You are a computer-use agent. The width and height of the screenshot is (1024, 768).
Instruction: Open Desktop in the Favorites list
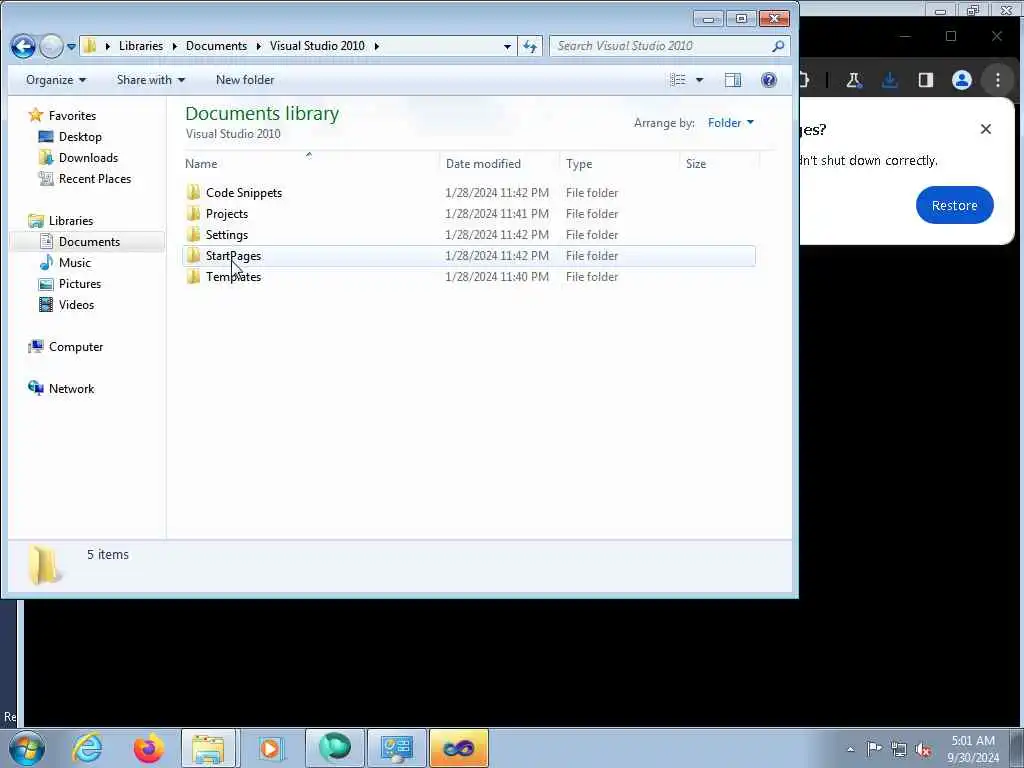80,136
